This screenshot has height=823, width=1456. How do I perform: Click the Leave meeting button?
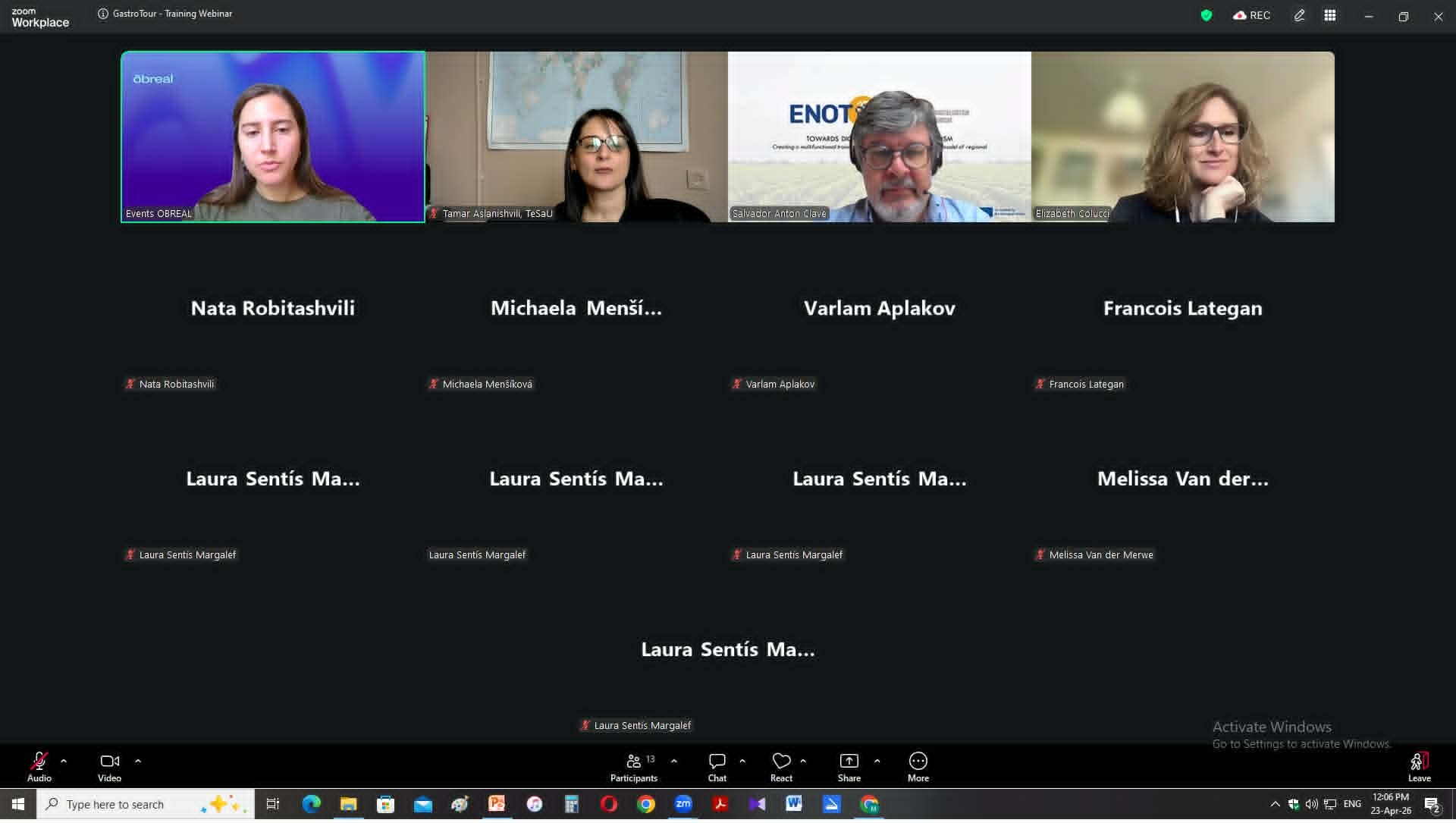[x=1419, y=766]
